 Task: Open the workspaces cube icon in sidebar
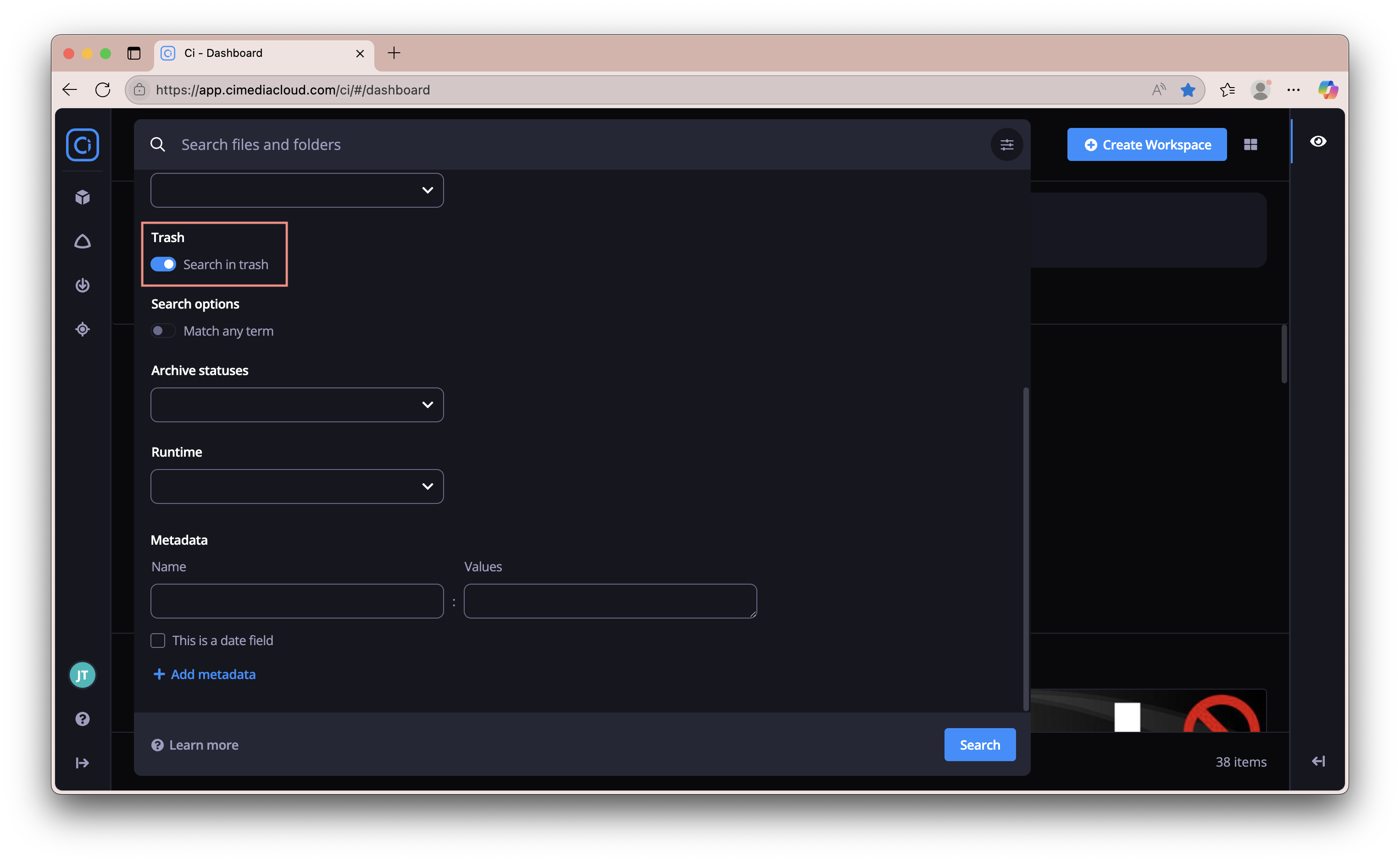(82, 197)
